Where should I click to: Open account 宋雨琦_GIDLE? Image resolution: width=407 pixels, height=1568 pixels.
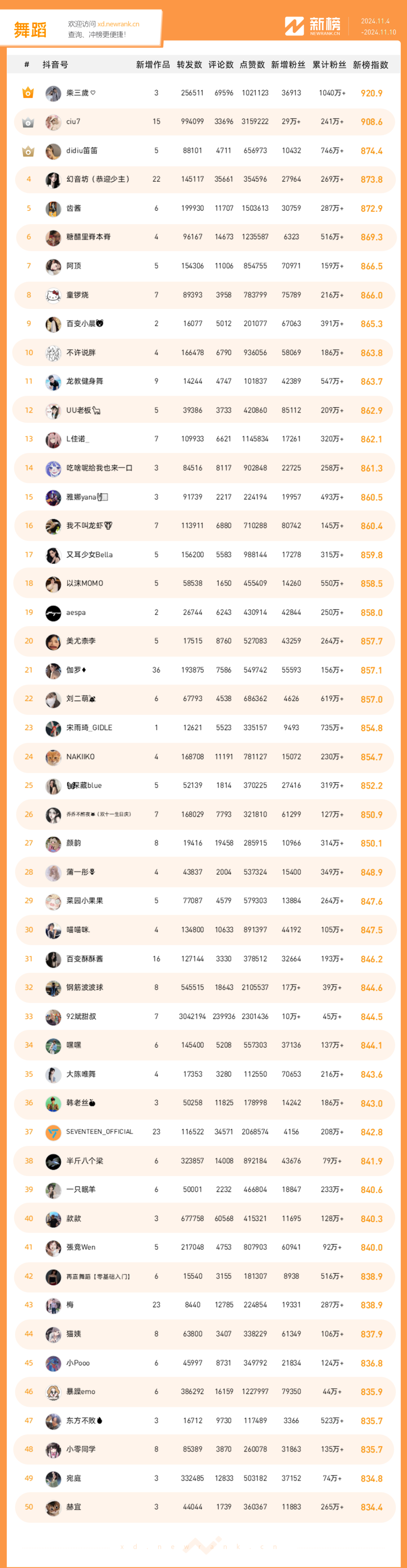(89, 728)
